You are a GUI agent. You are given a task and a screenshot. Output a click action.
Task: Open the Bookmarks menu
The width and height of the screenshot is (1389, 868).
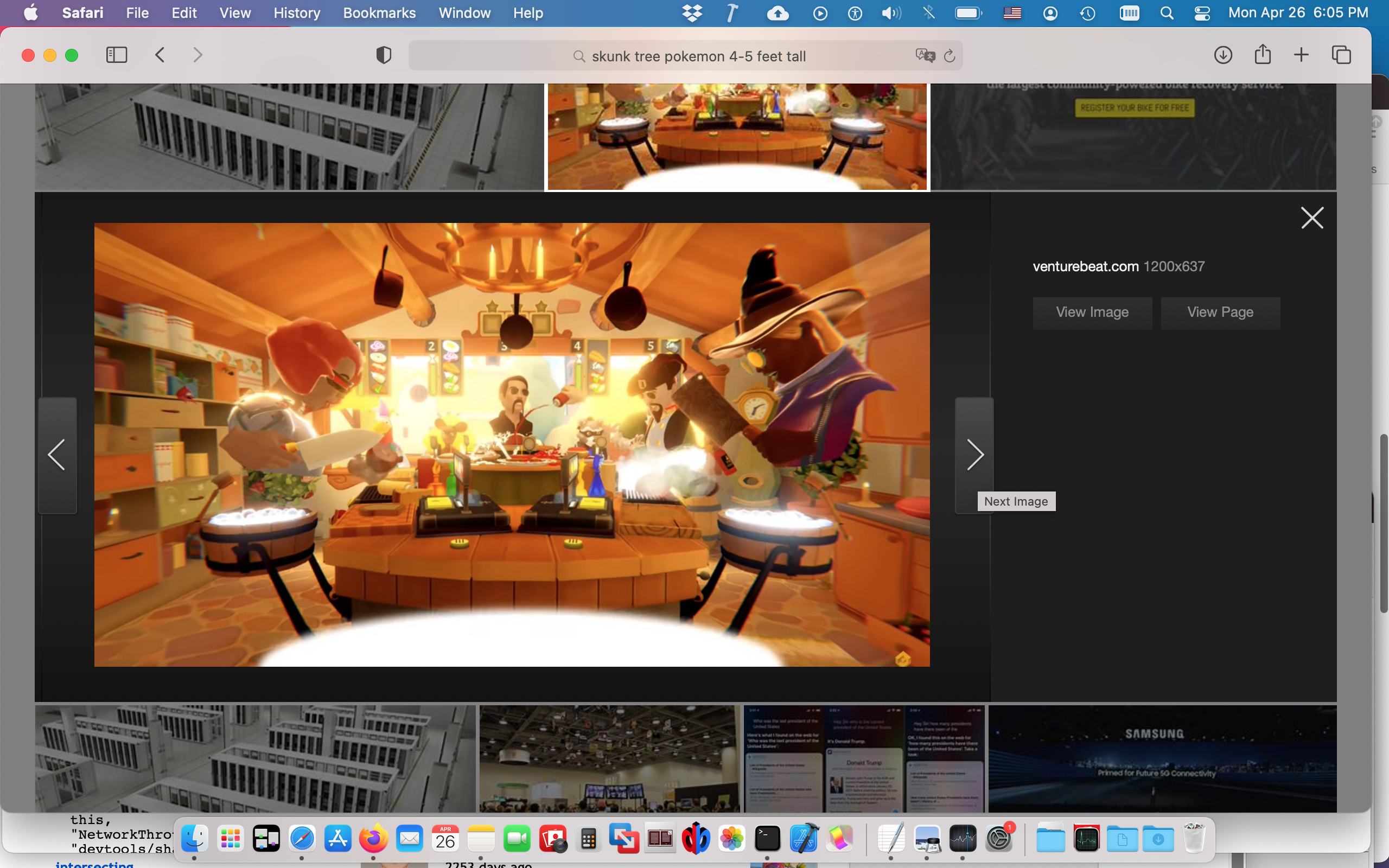click(379, 12)
